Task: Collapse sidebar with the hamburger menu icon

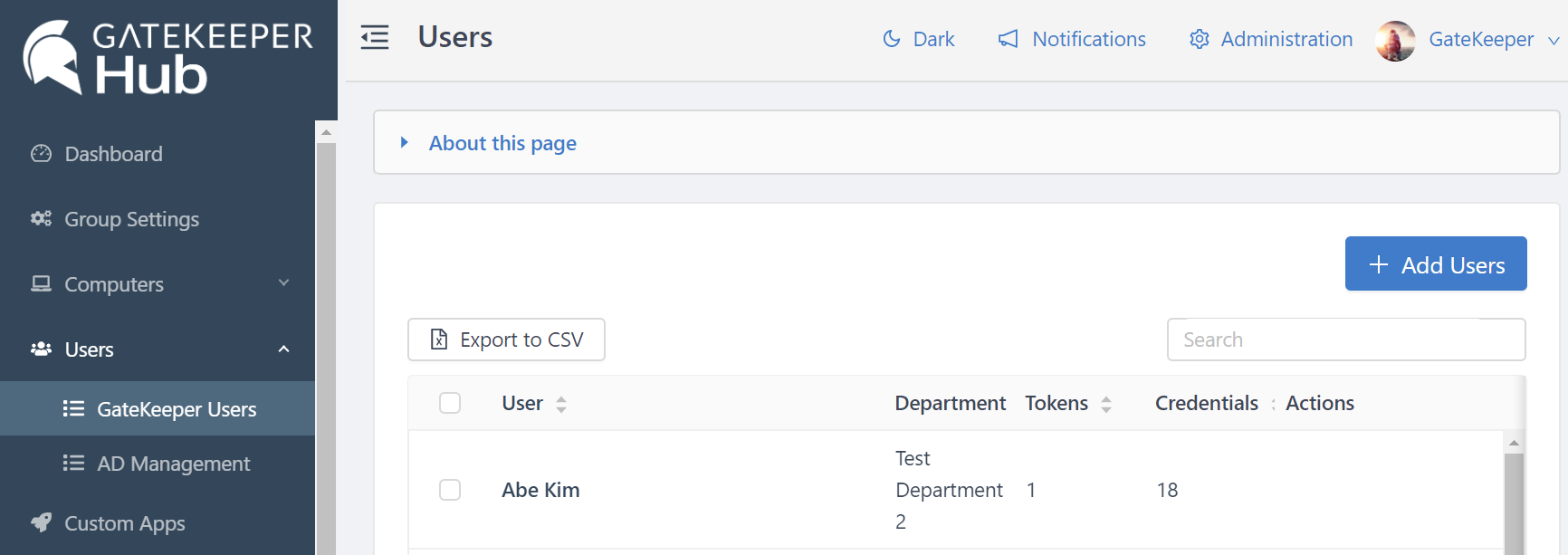Action: point(374,37)
